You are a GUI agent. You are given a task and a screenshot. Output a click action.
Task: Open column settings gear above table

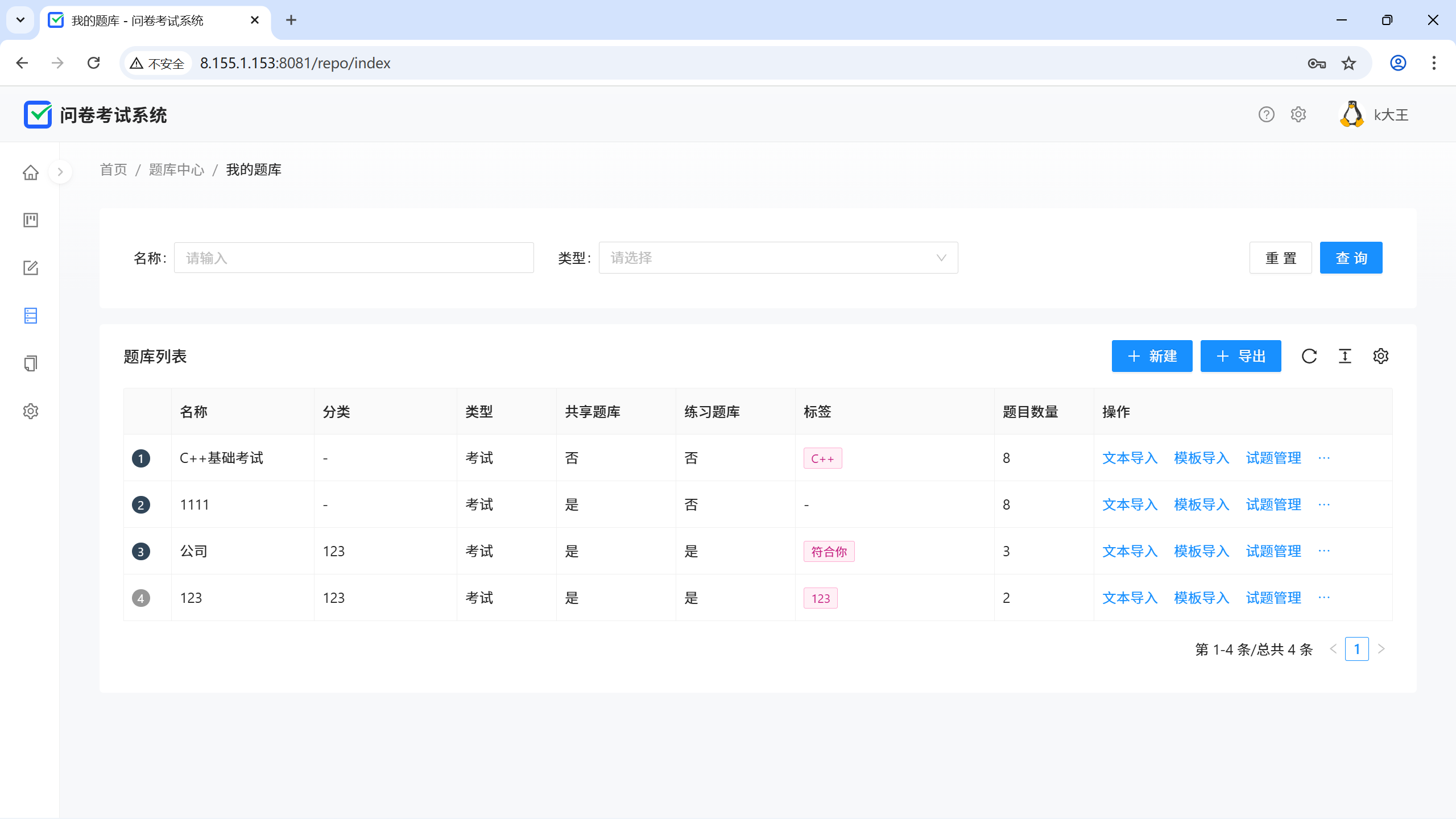click(1381, 356)
